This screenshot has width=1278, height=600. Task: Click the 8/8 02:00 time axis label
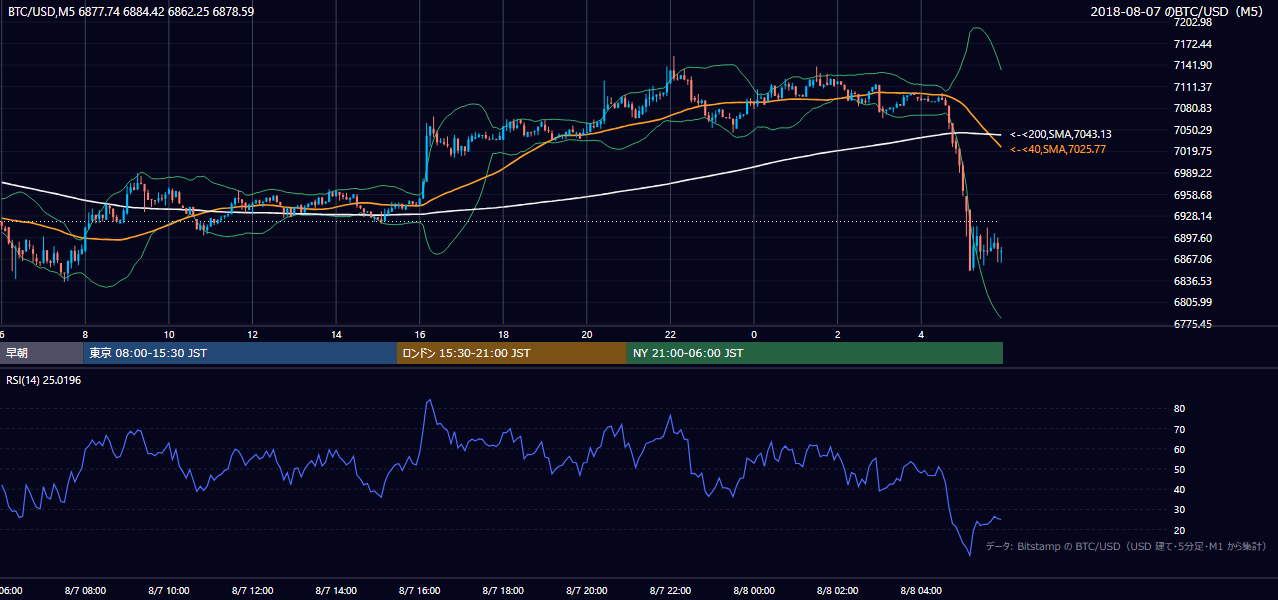coord(837,590)
